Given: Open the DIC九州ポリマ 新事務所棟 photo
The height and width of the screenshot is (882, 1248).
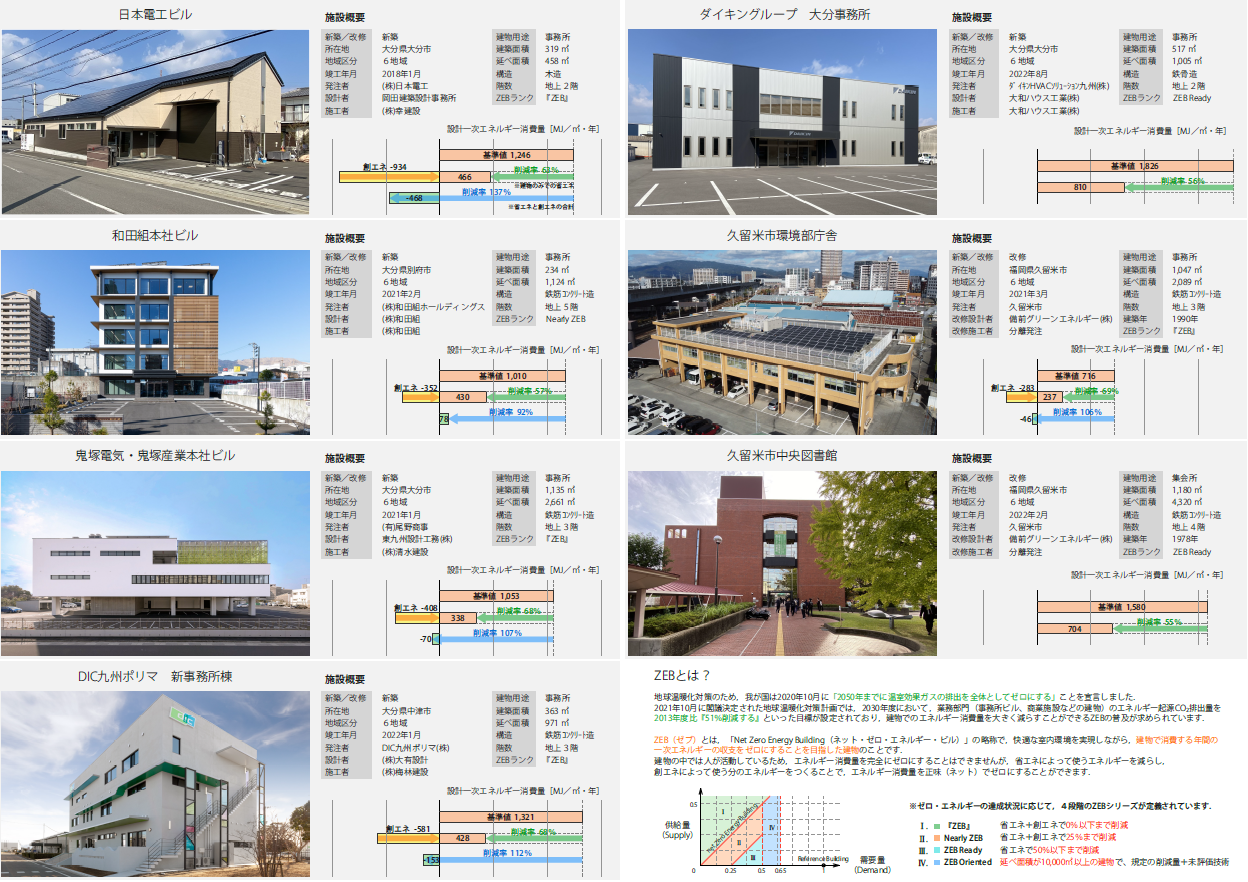Looking at the screenshot, I should pos(155,781).
